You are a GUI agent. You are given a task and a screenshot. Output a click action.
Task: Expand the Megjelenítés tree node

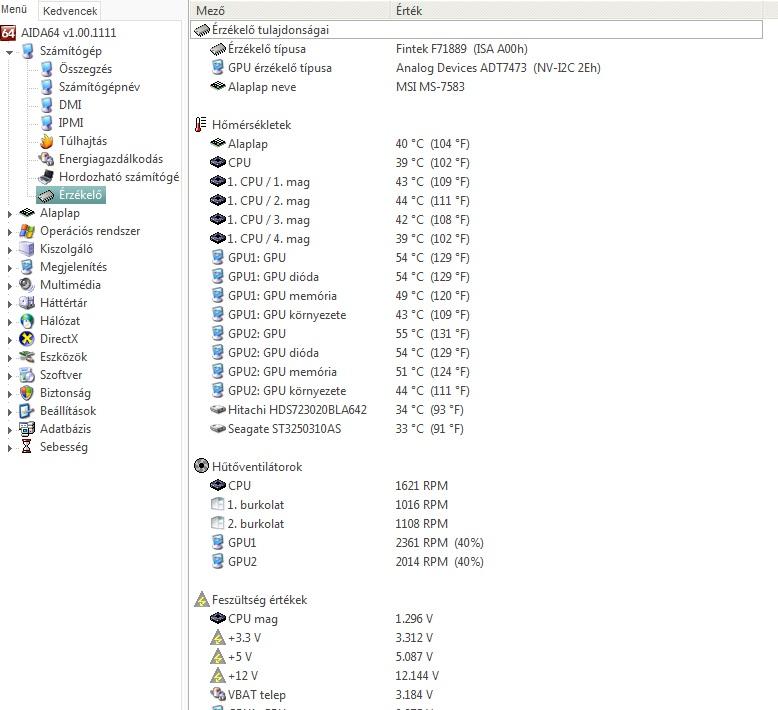pos(9,267)
